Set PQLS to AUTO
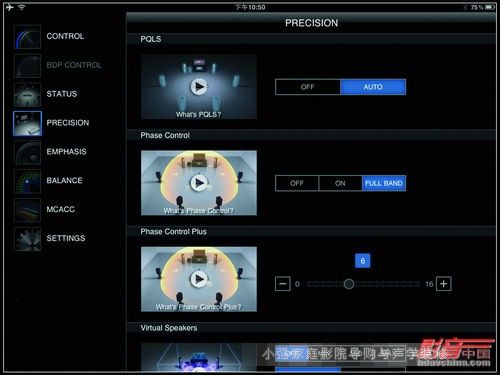The image size is (500, 375). point(373,87)
